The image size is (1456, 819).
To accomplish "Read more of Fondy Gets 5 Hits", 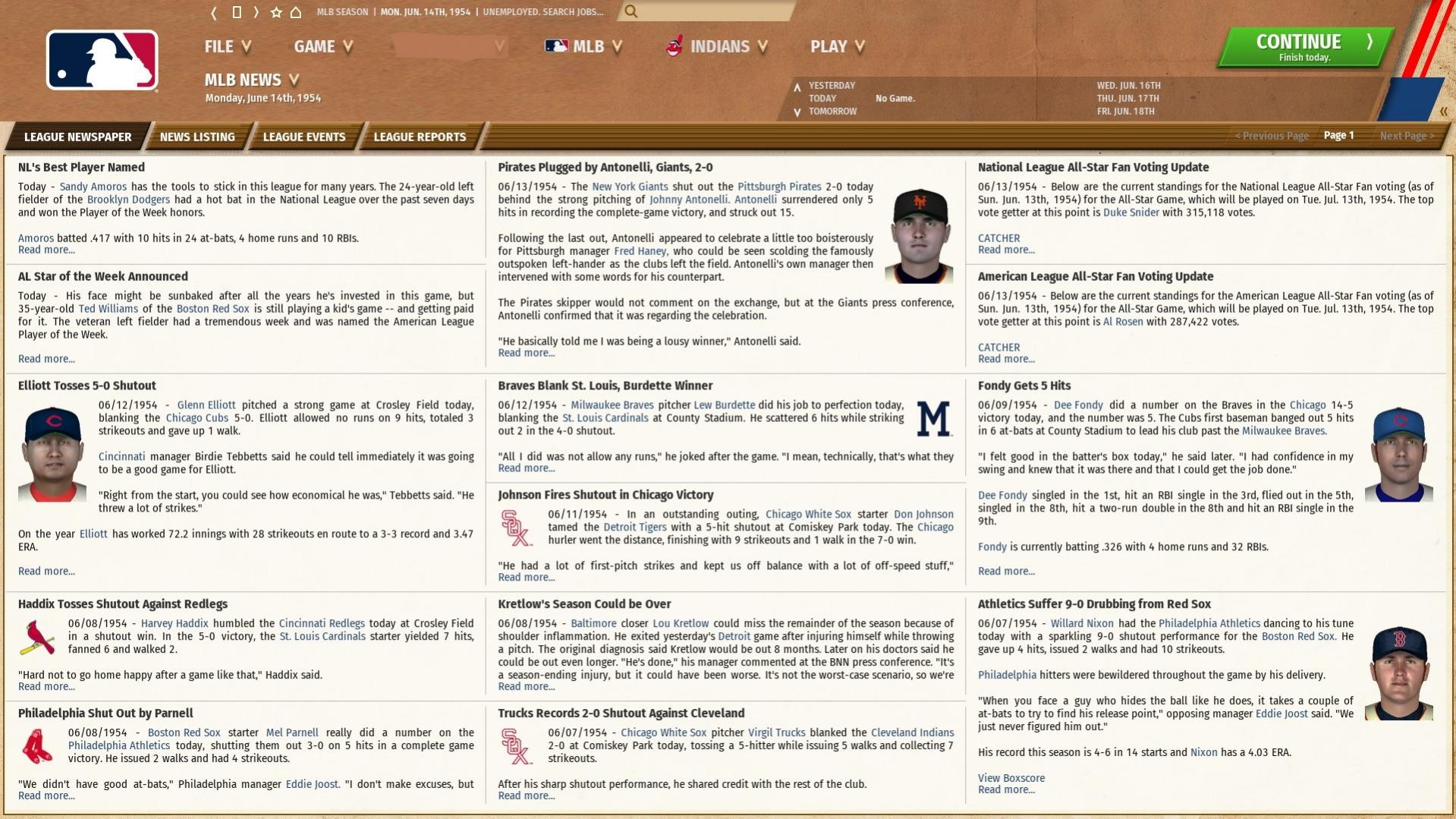I will click(x=1006, y=572).
